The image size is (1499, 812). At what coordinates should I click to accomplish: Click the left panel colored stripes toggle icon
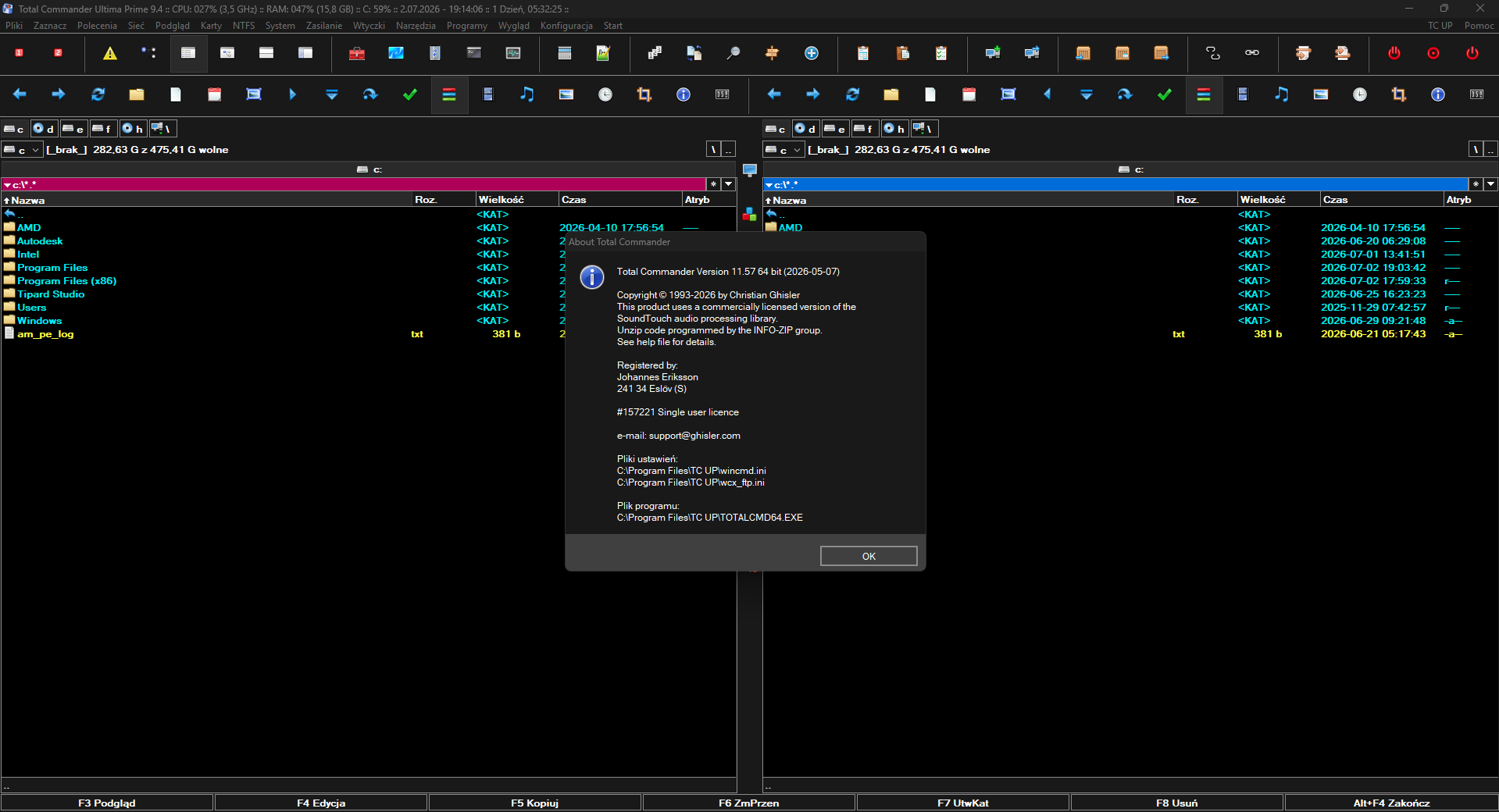pos(449,94)
